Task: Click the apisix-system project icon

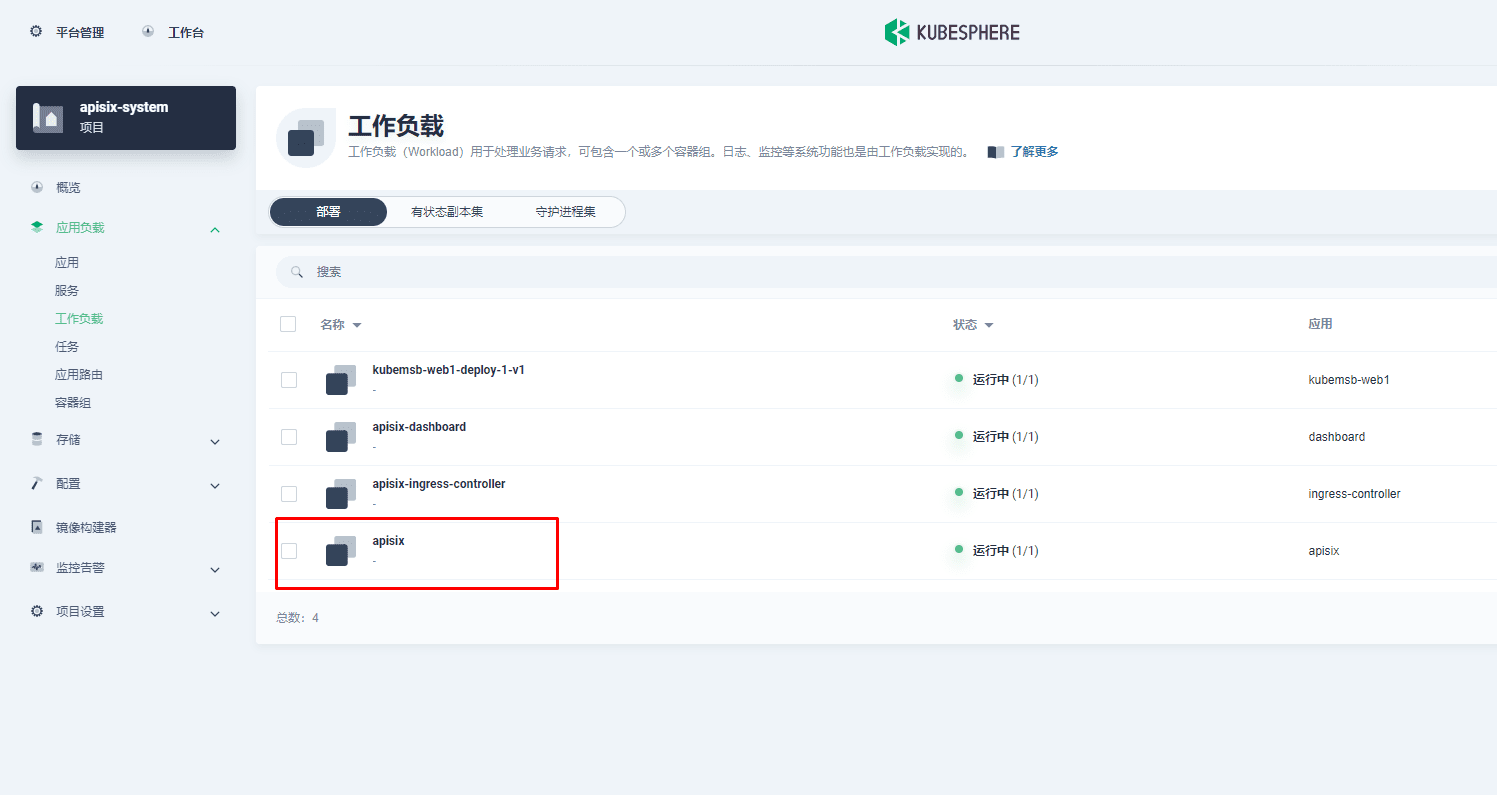Action: pyautogui.click(x=49, y=117)
